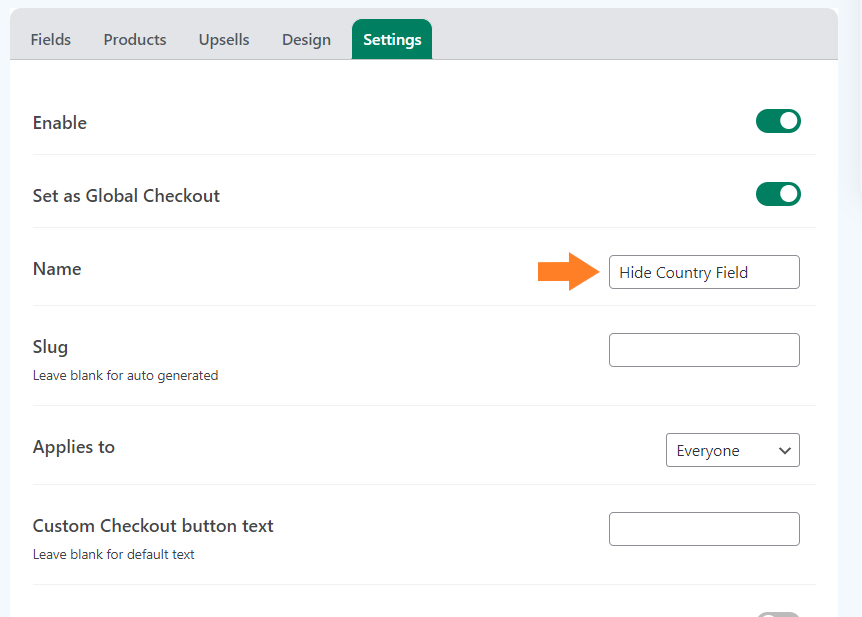Open the Applies to Everyone dropdown

[x=733, y=450]
